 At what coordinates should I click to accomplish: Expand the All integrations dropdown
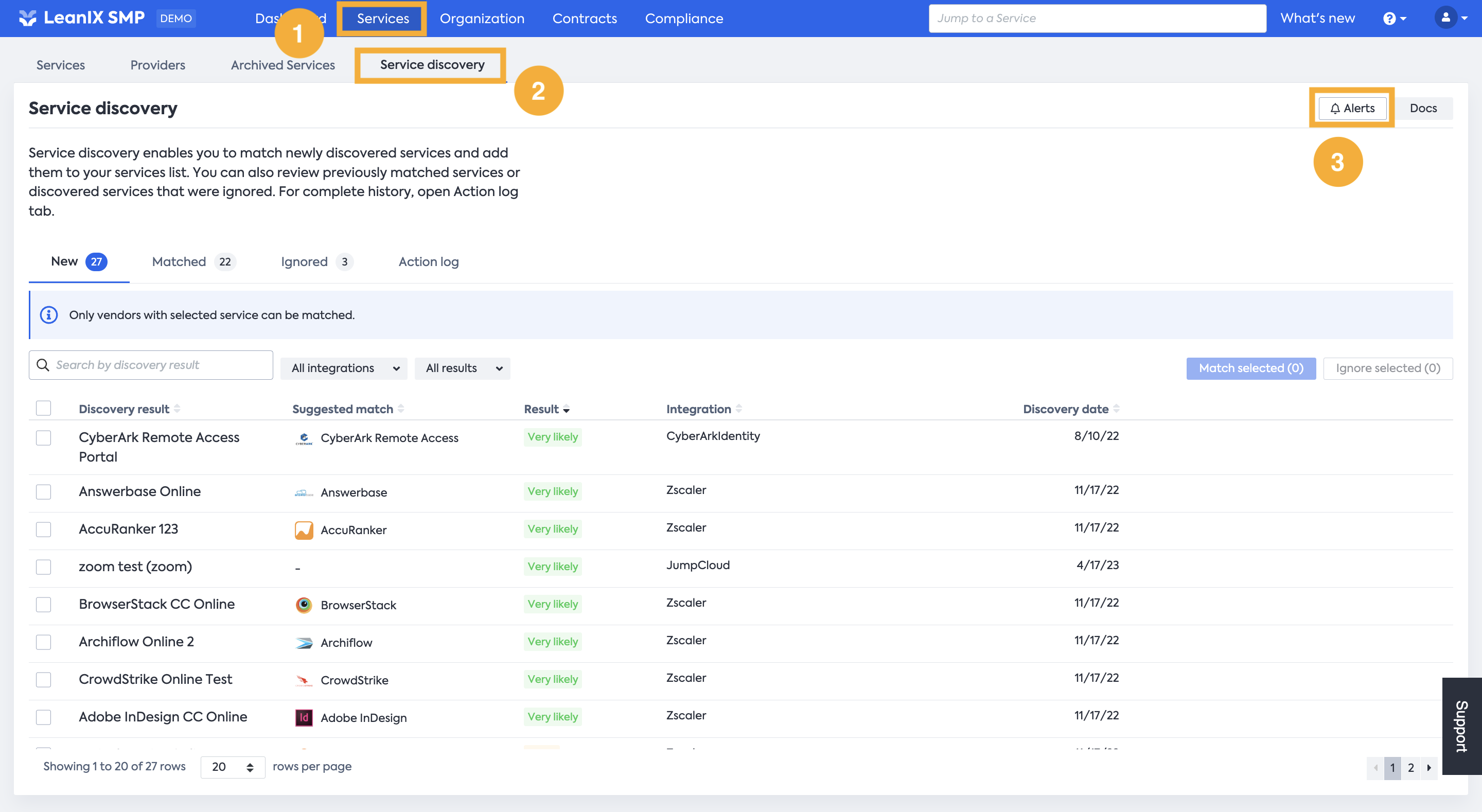click(344, 368)
